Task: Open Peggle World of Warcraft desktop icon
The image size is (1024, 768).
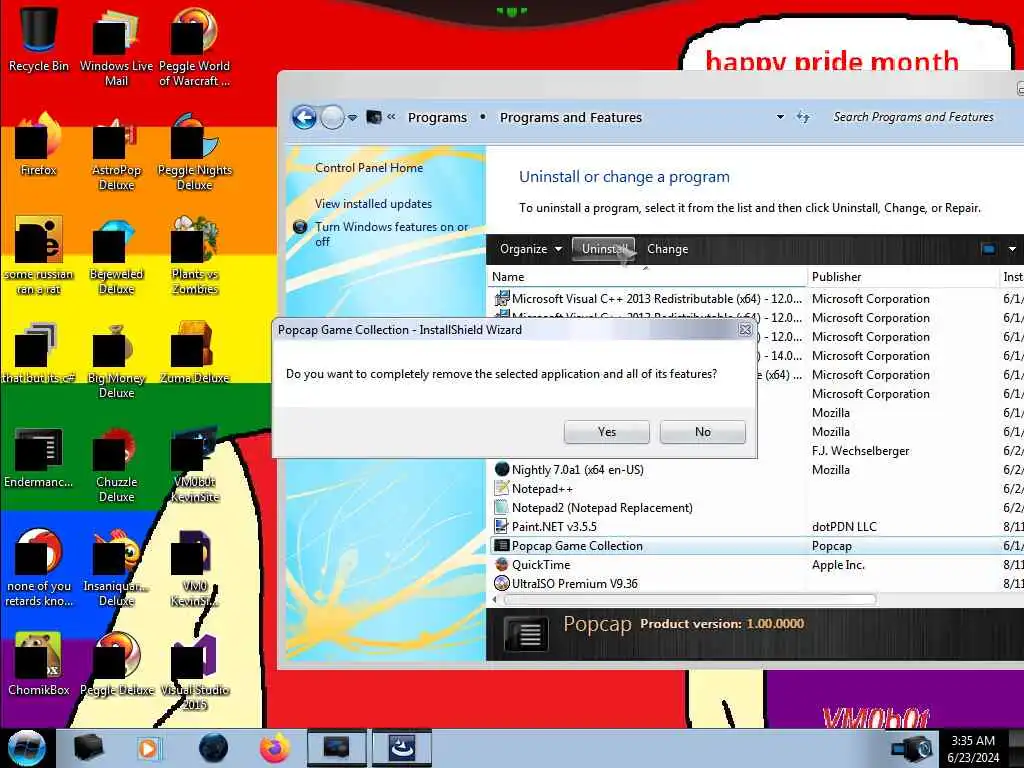Action: click(195, 47)
